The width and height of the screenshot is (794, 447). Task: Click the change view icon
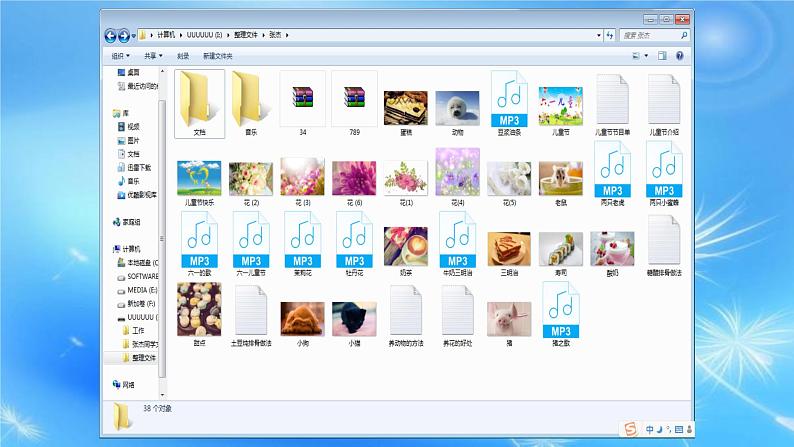click(636, 56)
